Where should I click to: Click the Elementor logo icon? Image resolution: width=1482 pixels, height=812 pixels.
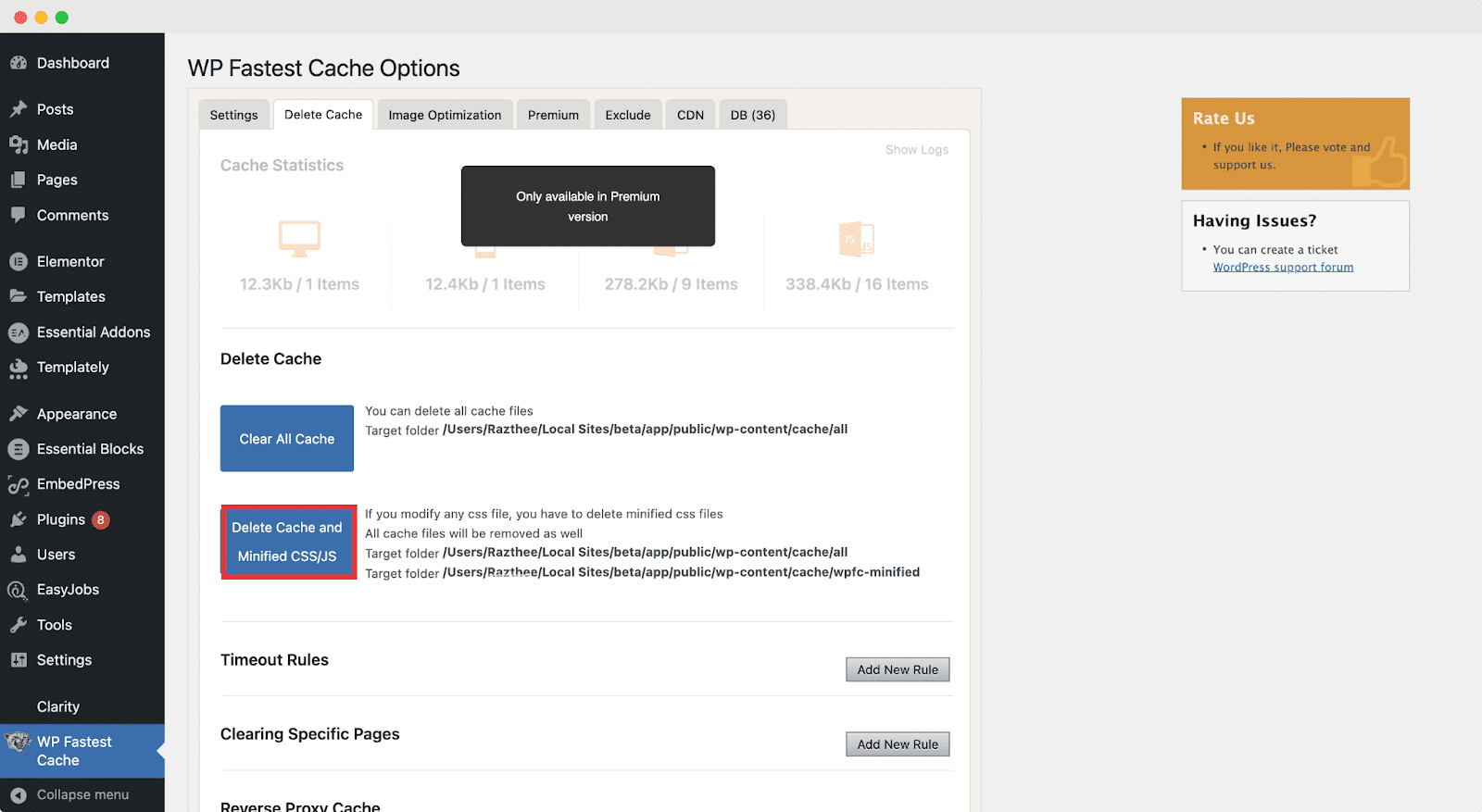(19, 262)
